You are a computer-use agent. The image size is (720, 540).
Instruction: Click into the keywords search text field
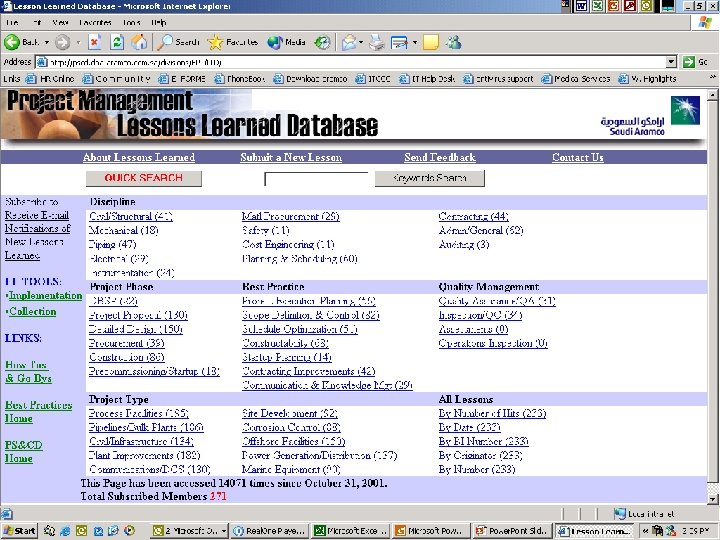coord(316,179)
